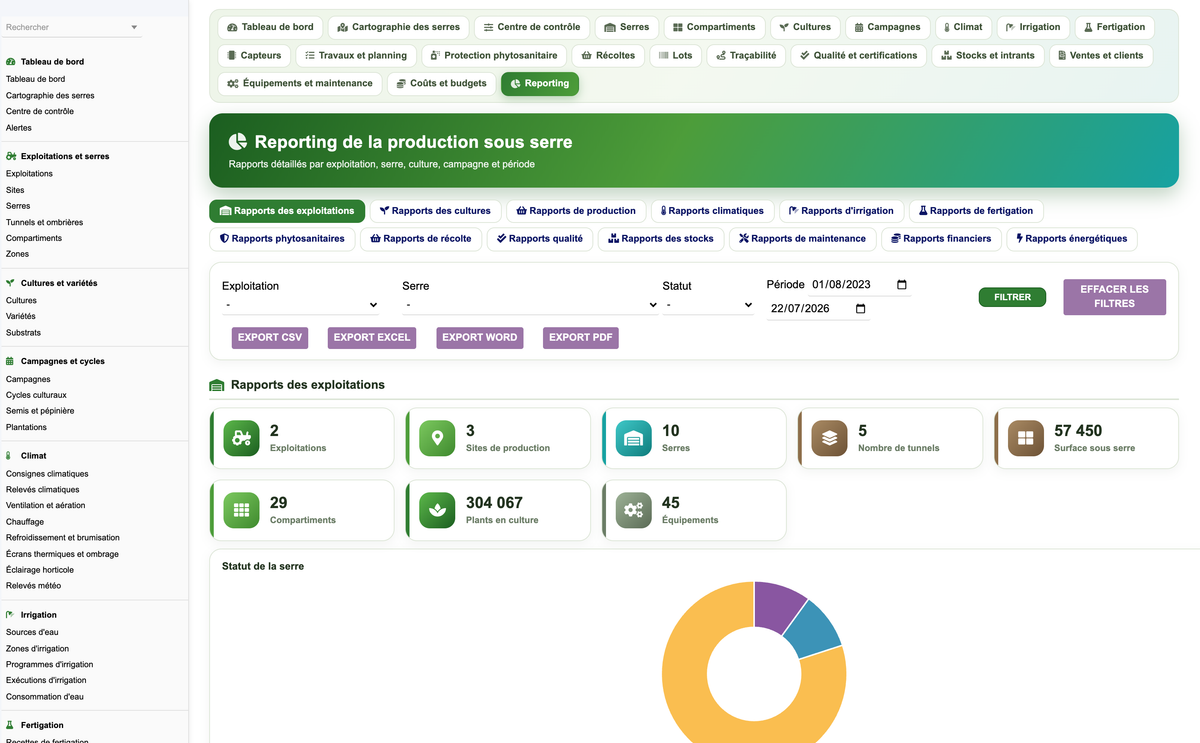Click the grid icon on Surface sous serre card
The height and width of the screenshot is (743, 1200).
(1025, 438)
